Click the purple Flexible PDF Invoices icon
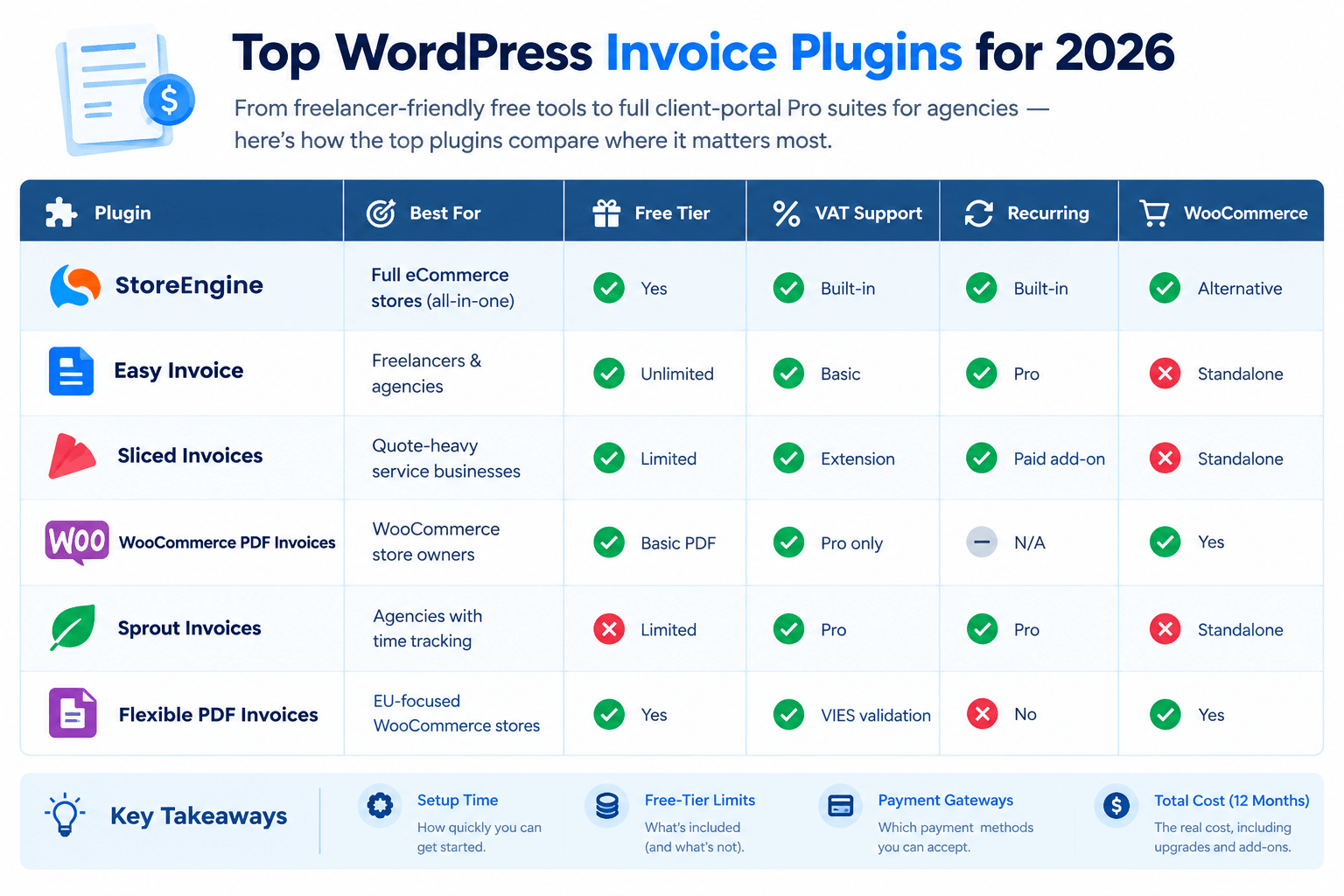 (73, 713)
